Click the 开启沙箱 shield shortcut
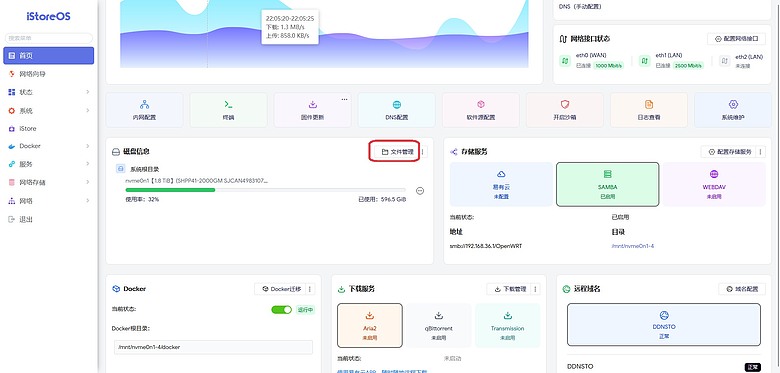Screen dimensions: 780x373 coord(565,110)
